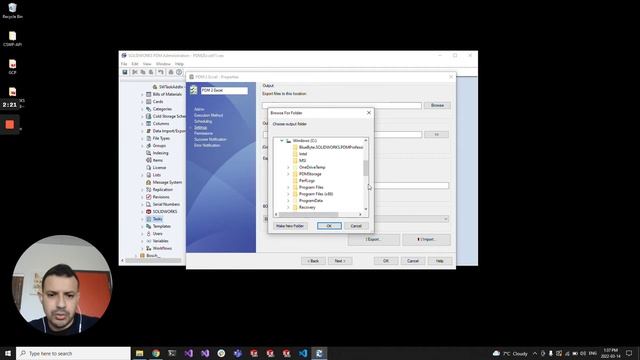The image size is (640, 360).
Task: Select the License node icon
Action: pyautogui.click(x=149, y=168)
